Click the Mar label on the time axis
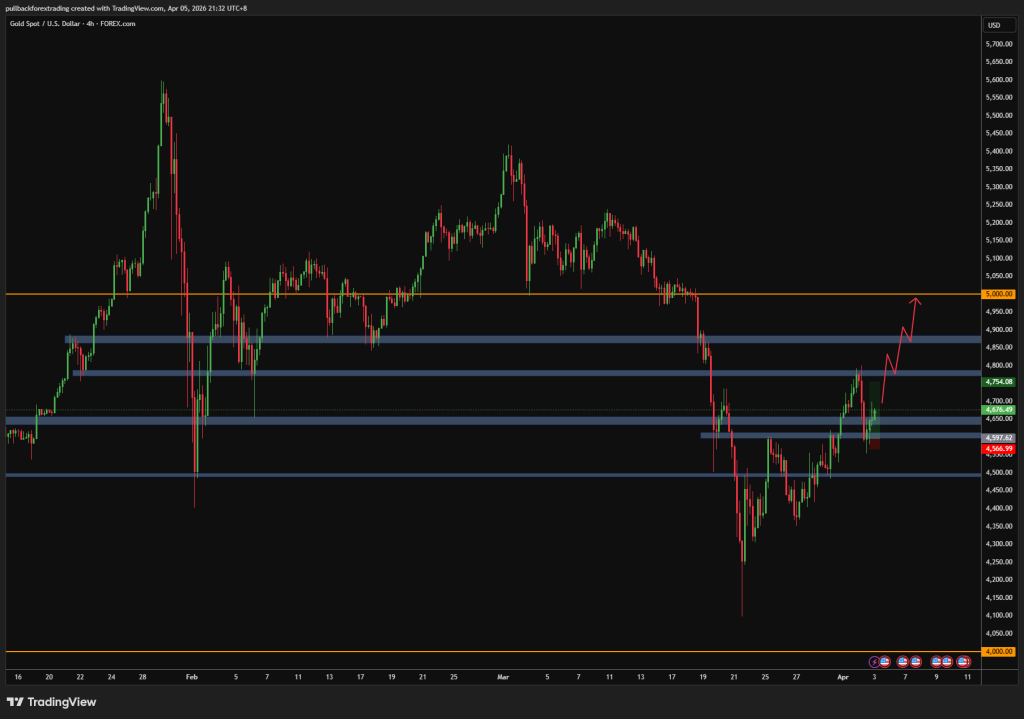 502,677
